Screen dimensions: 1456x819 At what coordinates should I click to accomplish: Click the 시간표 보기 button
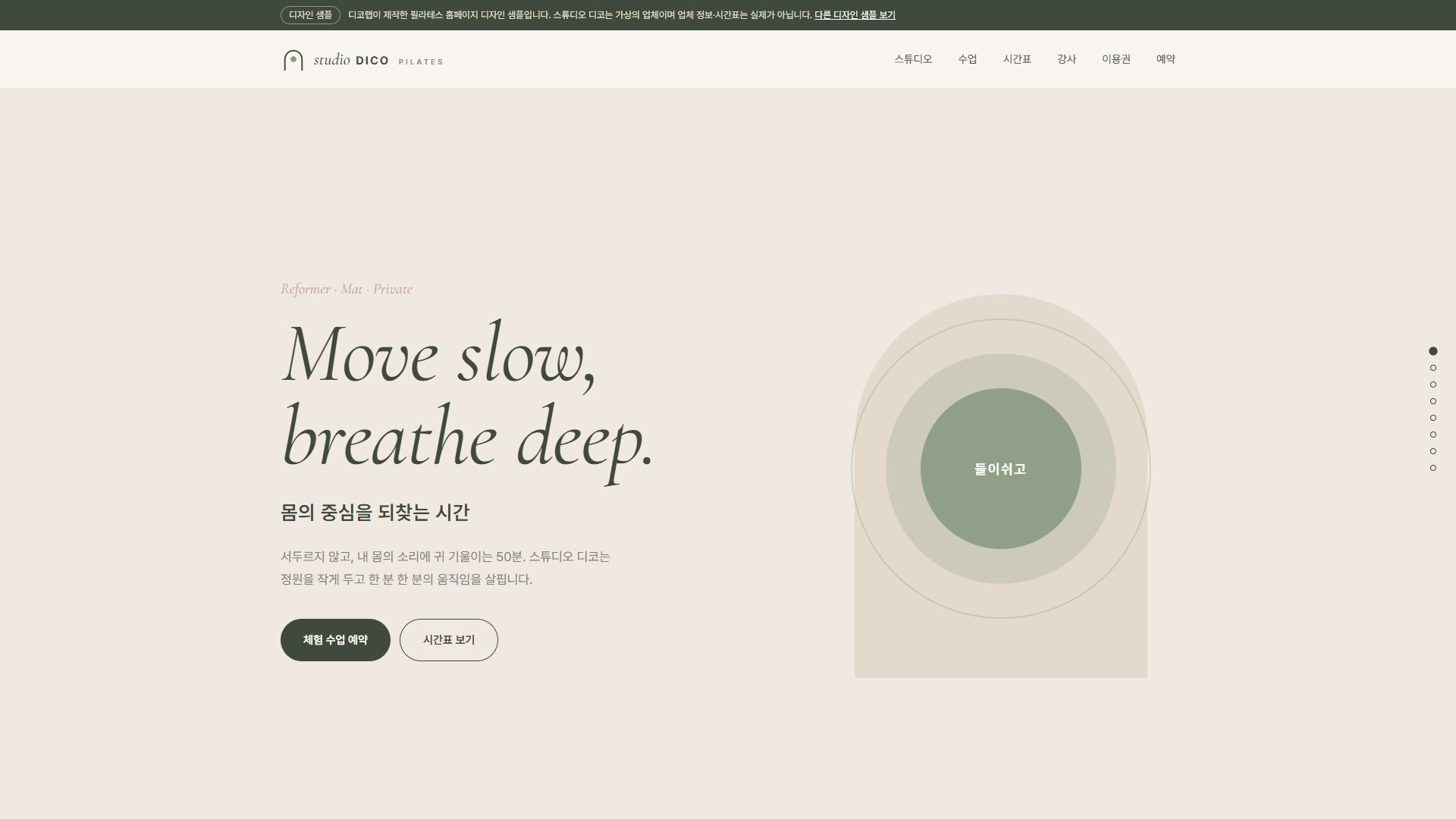pyautogui.click(x=449, y=640)
